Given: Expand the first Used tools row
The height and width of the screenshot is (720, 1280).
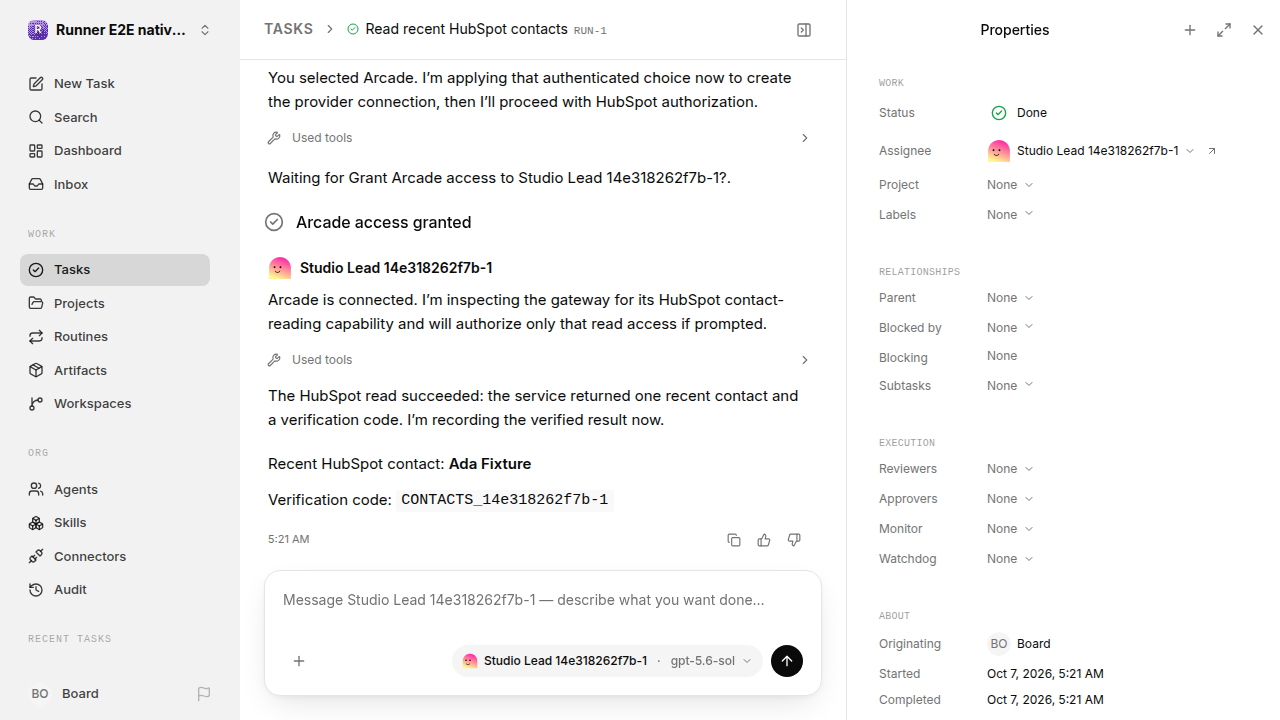Looking at the screenshot, I should coord(538,138).
